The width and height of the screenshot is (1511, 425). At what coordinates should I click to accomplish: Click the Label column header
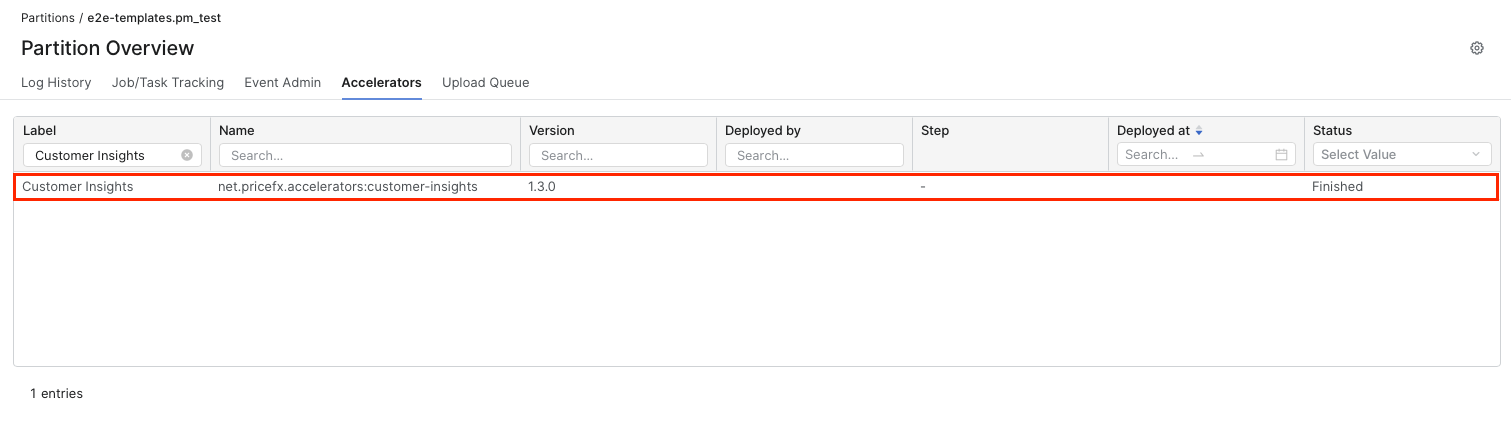point(40,131)
